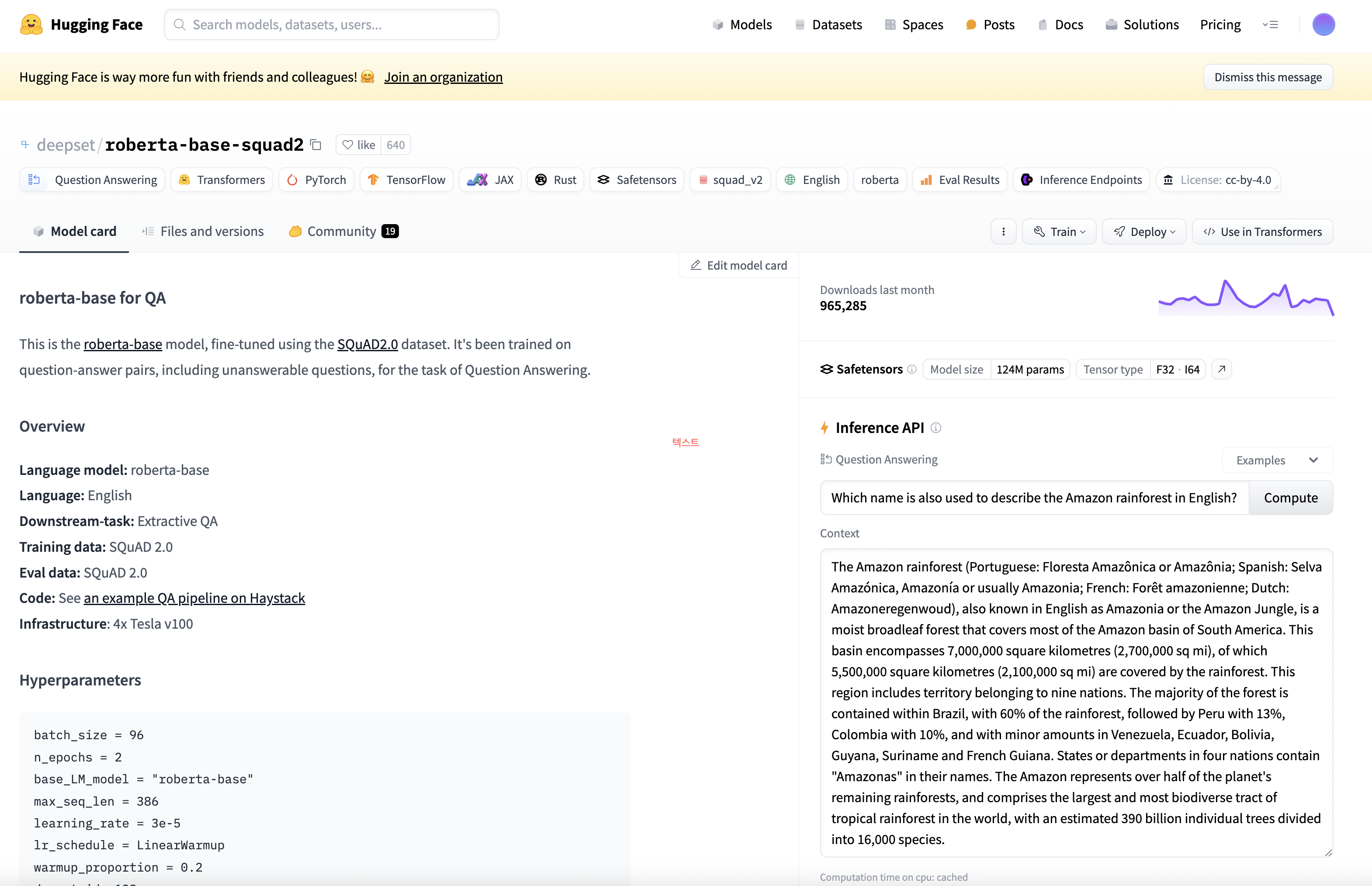Open the Train dropdown

[x=1059, y=231]
